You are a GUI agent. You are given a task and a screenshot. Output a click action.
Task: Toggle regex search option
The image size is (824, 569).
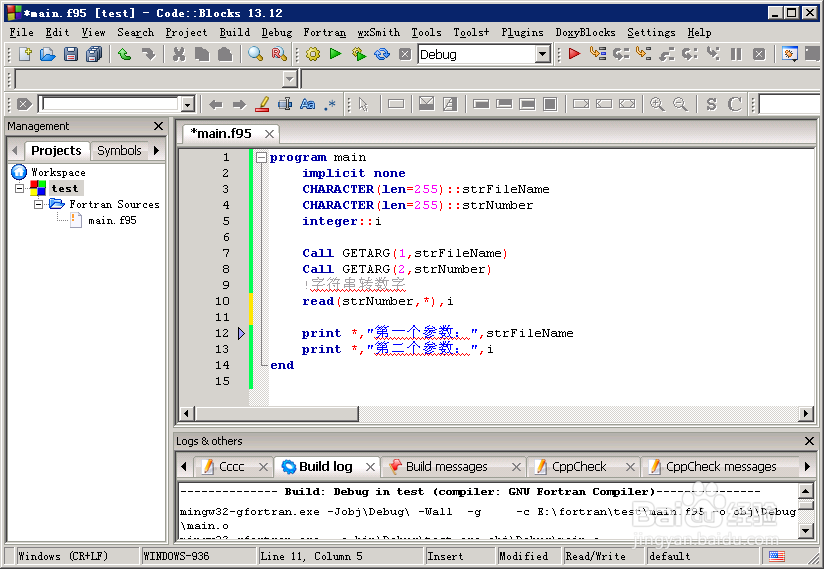point(330,104)
